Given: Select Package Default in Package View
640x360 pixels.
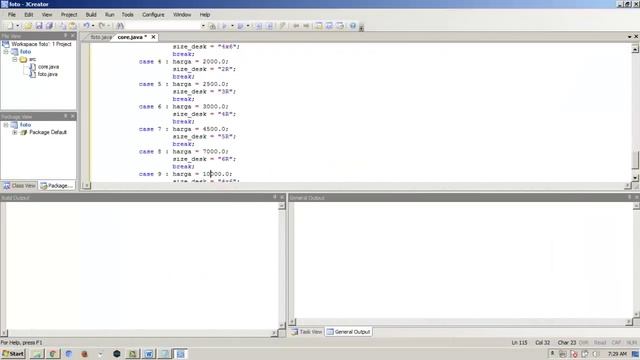Looking at the screenshot, I should pyautogui.click(x=48, y=132).
